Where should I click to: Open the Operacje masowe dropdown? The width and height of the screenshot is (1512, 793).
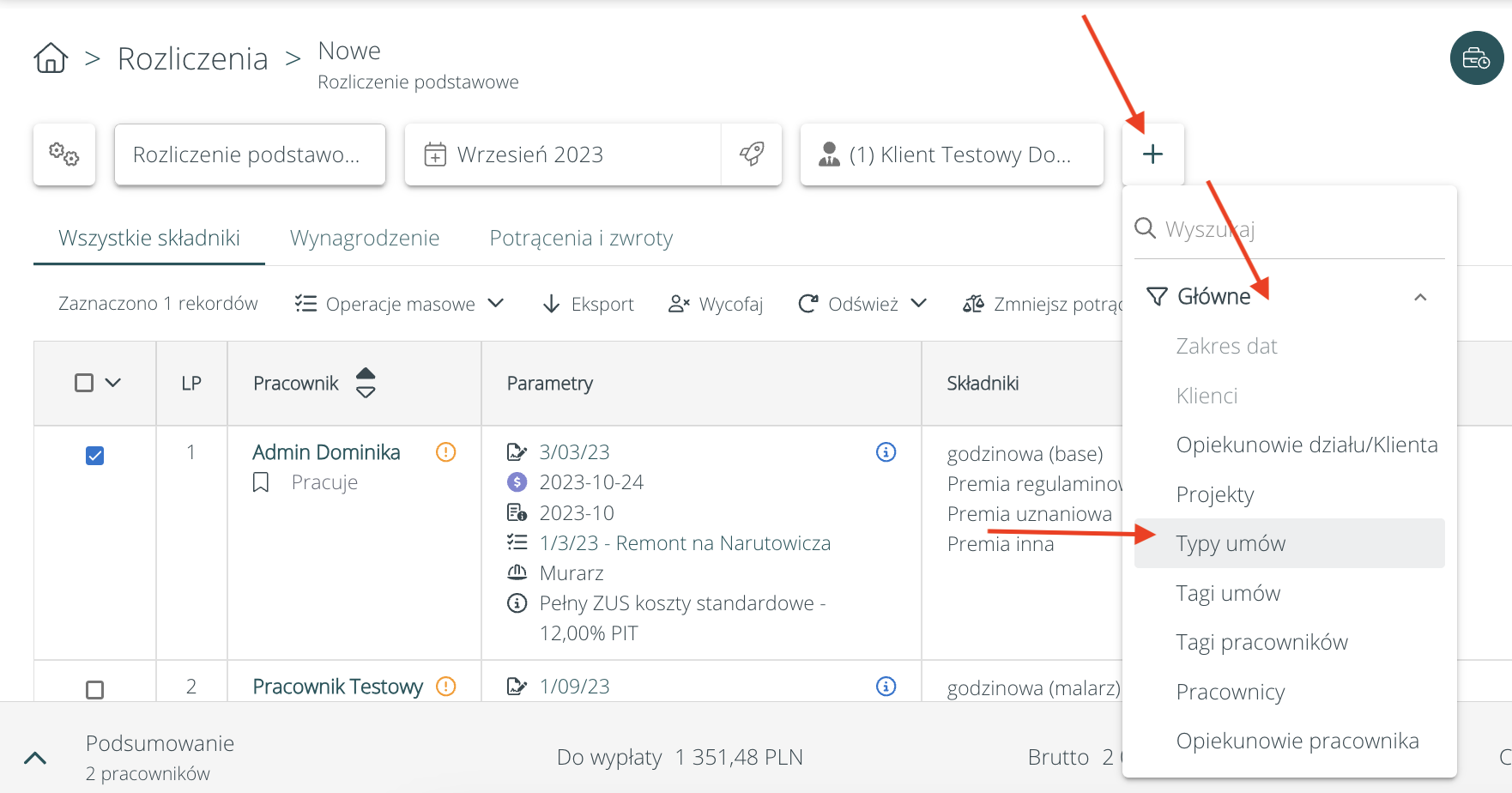click(399, 304)
